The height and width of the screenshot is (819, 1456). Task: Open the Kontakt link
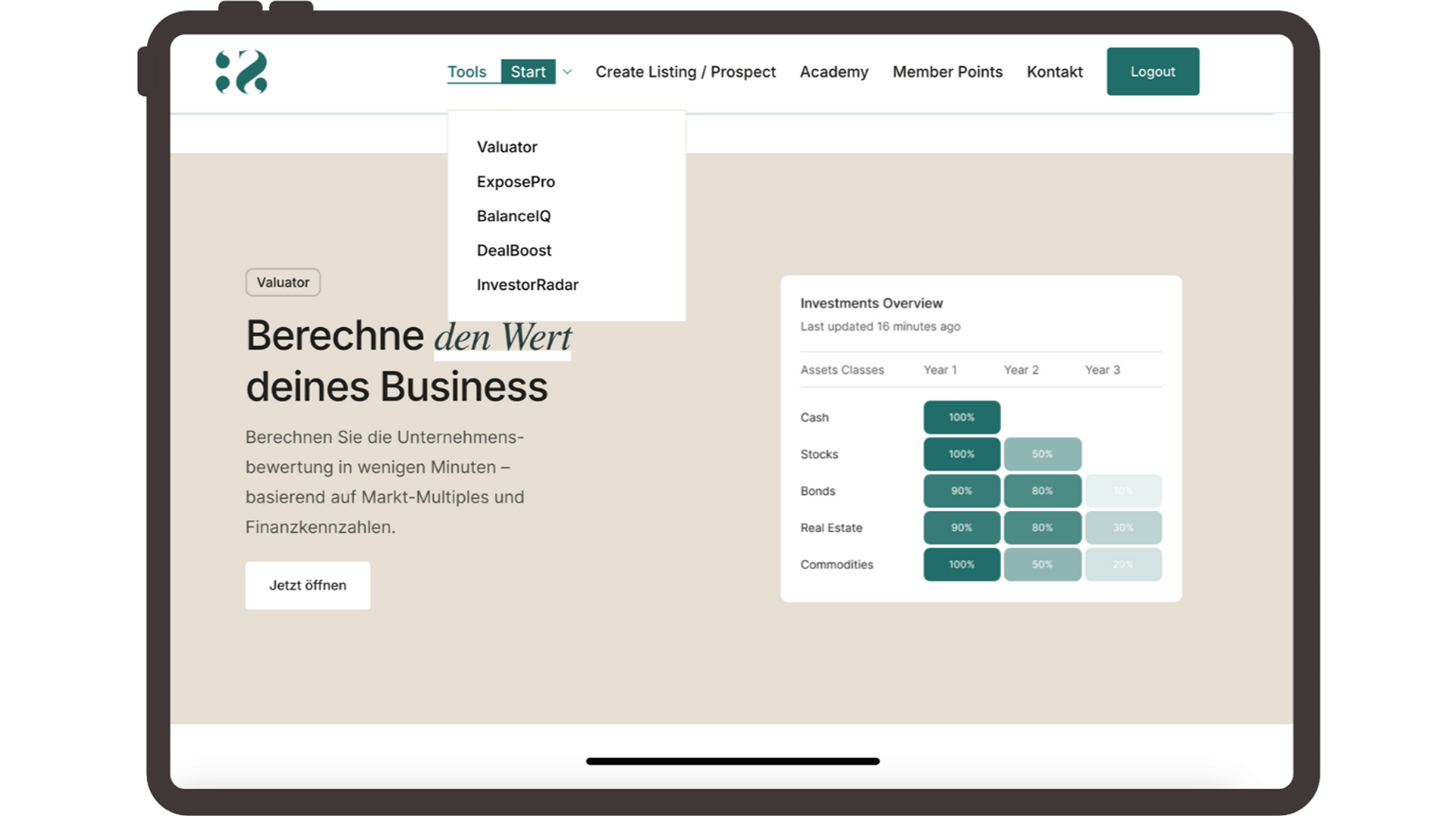[x=1054, y=72]
